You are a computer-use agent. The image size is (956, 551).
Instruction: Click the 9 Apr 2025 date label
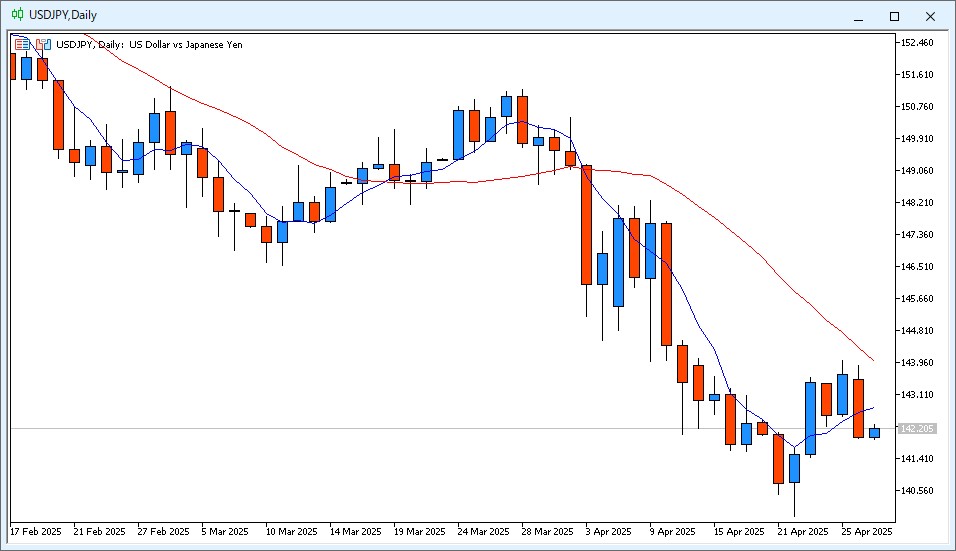click(x=672, y=531)
